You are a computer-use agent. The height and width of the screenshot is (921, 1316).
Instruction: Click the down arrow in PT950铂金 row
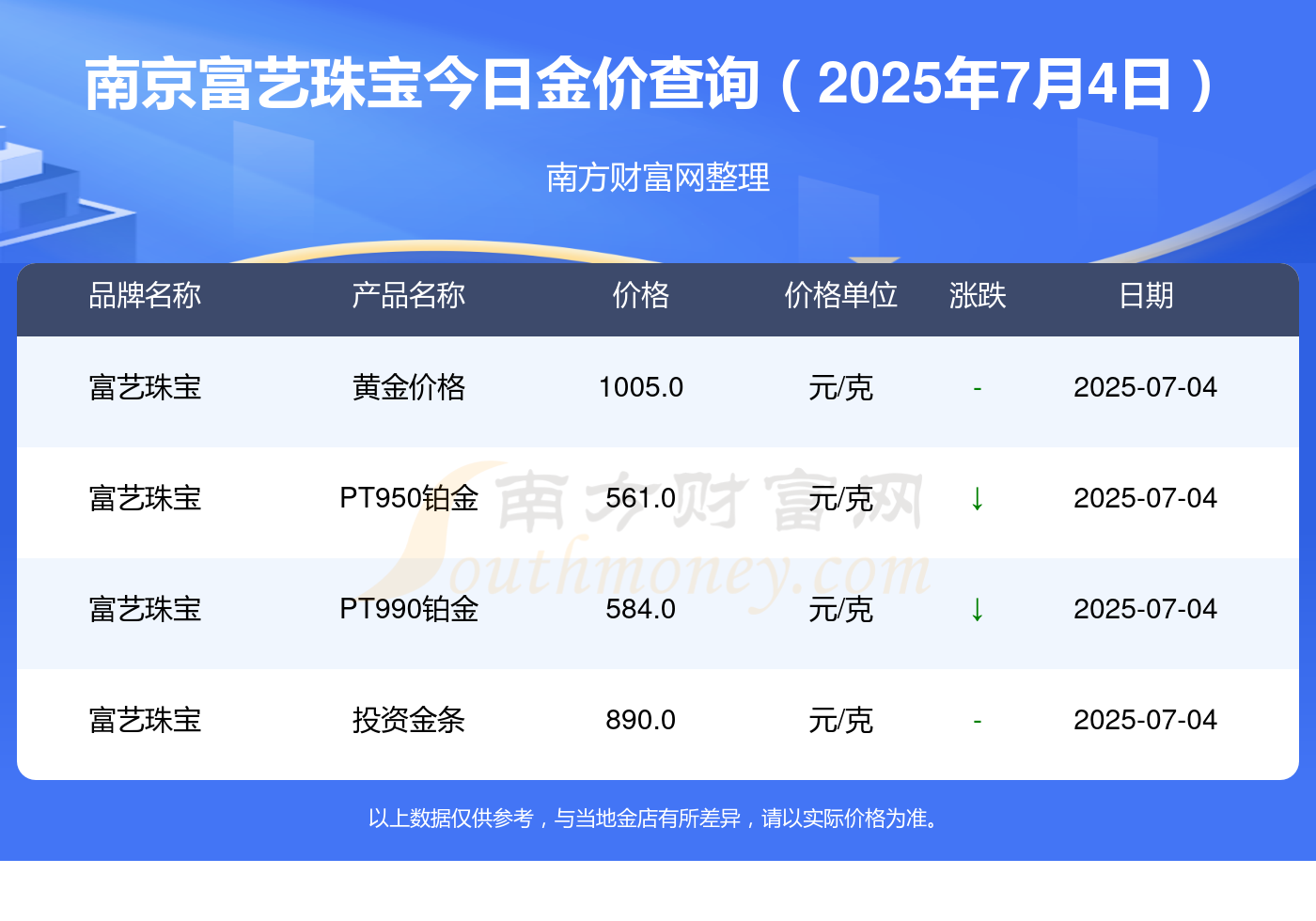(978, 498)
